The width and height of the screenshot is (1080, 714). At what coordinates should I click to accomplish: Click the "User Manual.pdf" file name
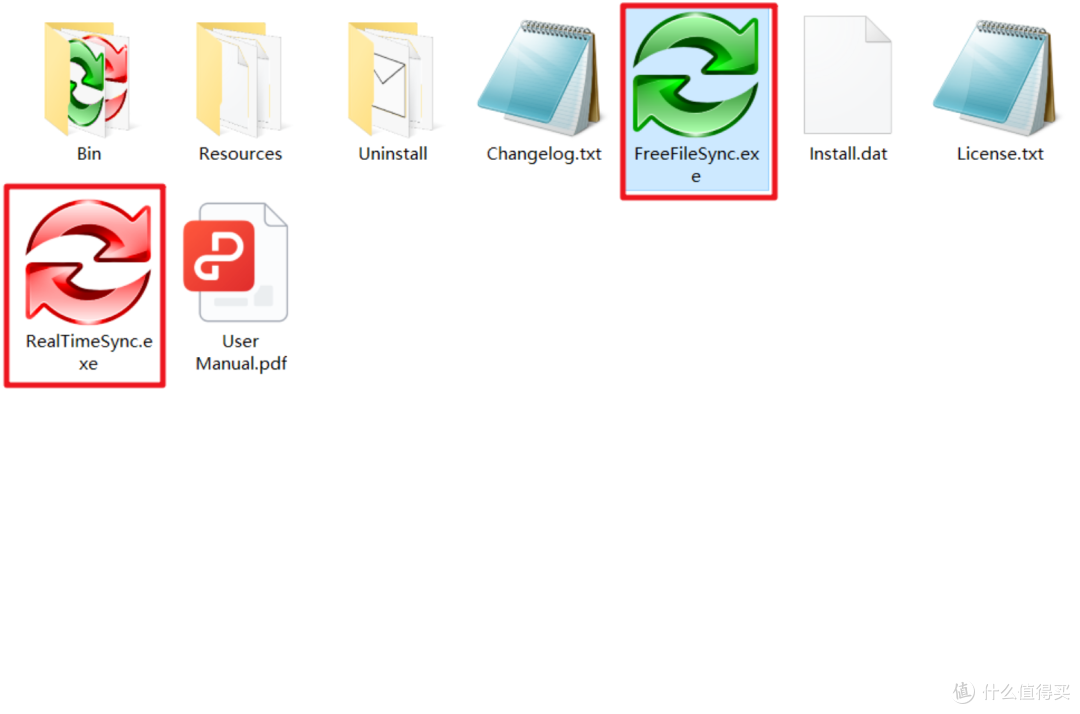tap(241, 352)
